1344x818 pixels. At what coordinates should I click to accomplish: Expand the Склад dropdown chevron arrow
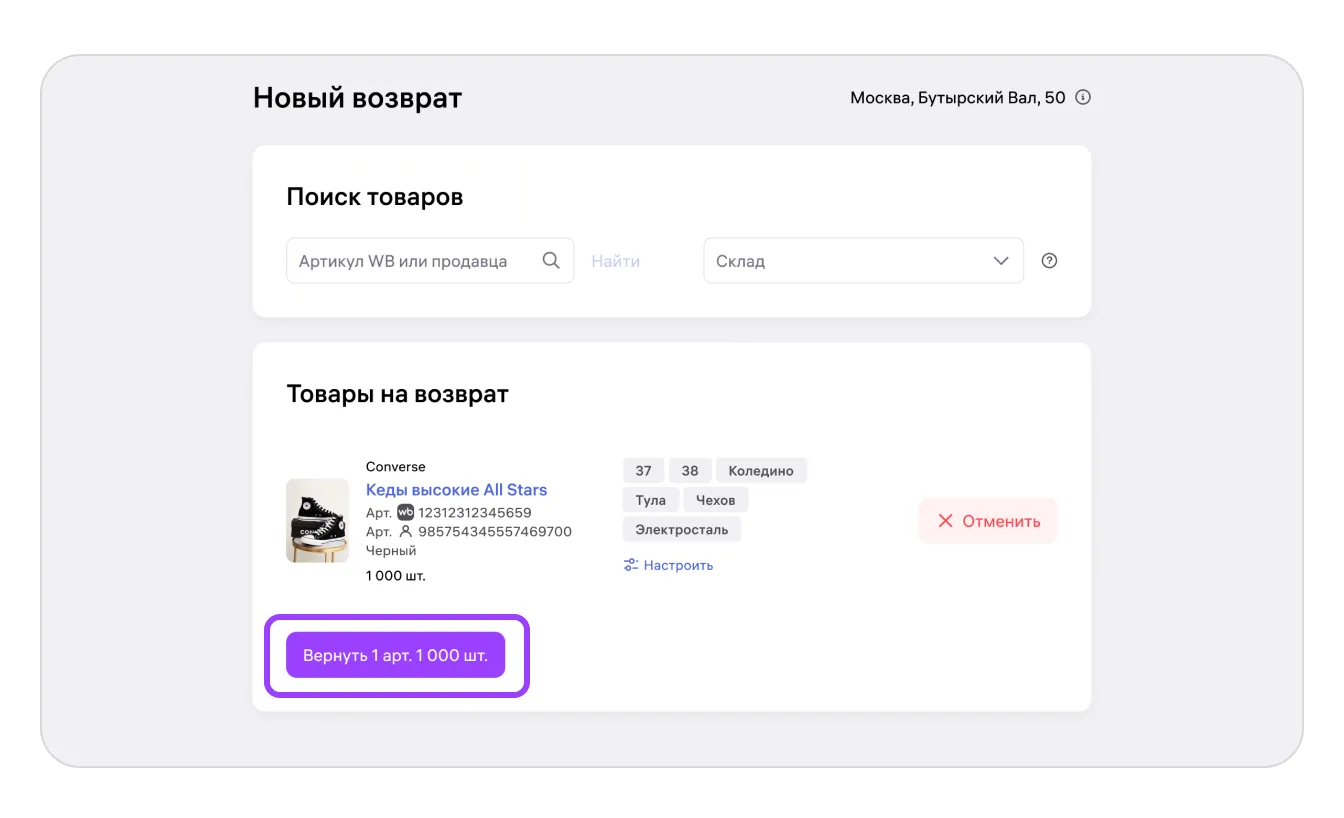tap(1001, 261)
